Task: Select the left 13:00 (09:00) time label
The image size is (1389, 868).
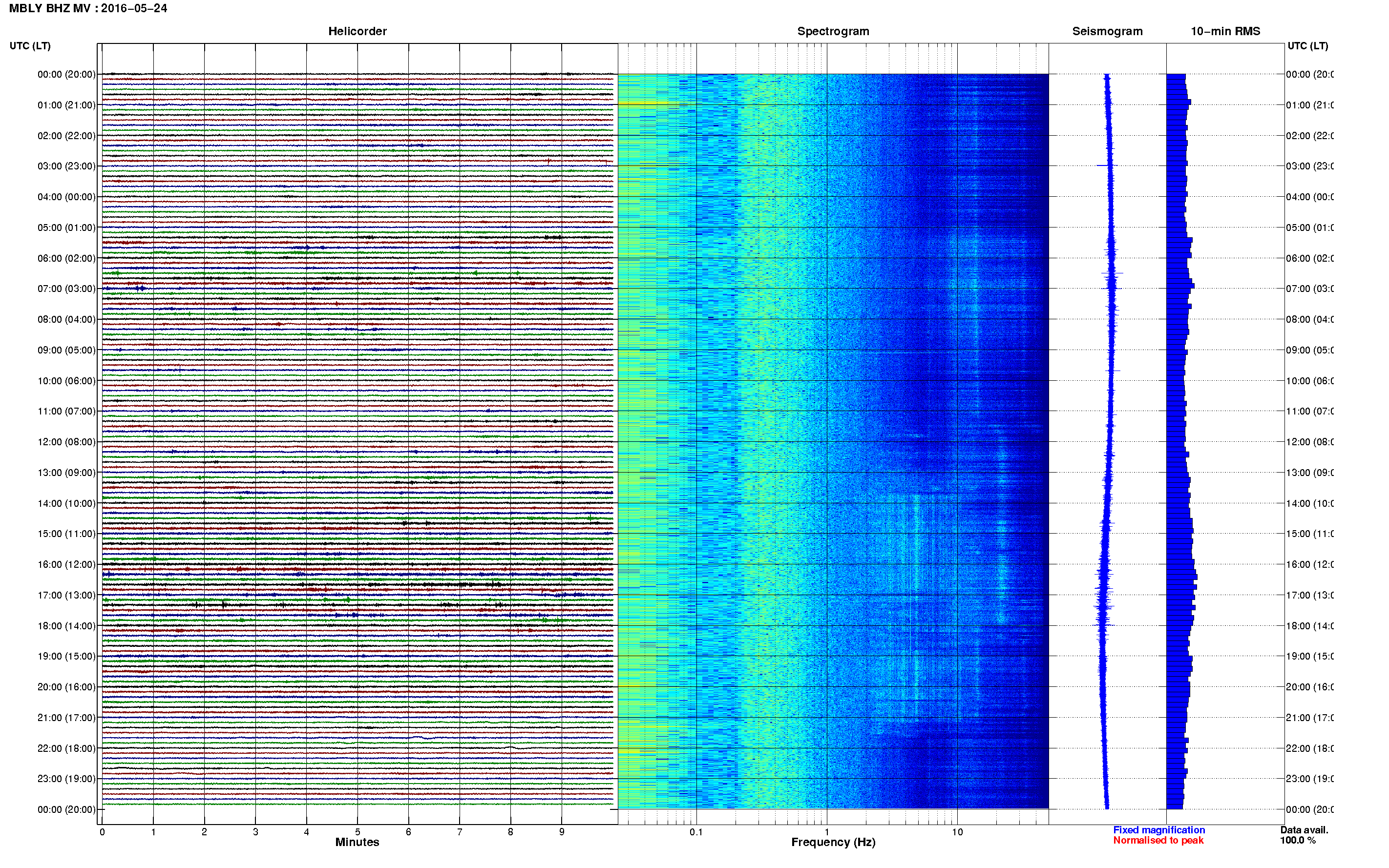Action: pyautogui.click(x=66, y=473)
